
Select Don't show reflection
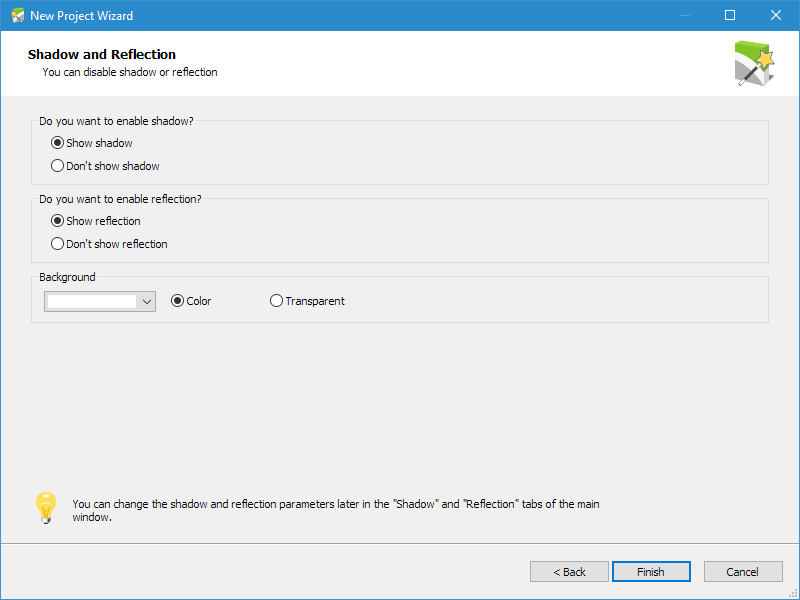[x=109, y=244]
